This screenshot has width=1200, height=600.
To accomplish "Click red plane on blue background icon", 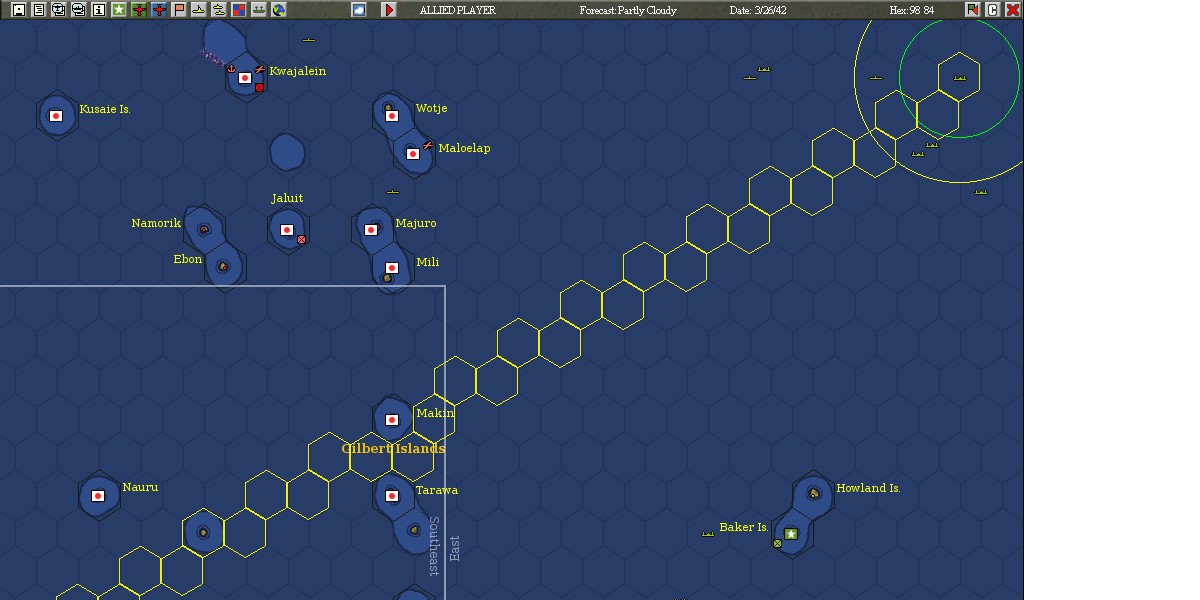I will tap(158, 9).
